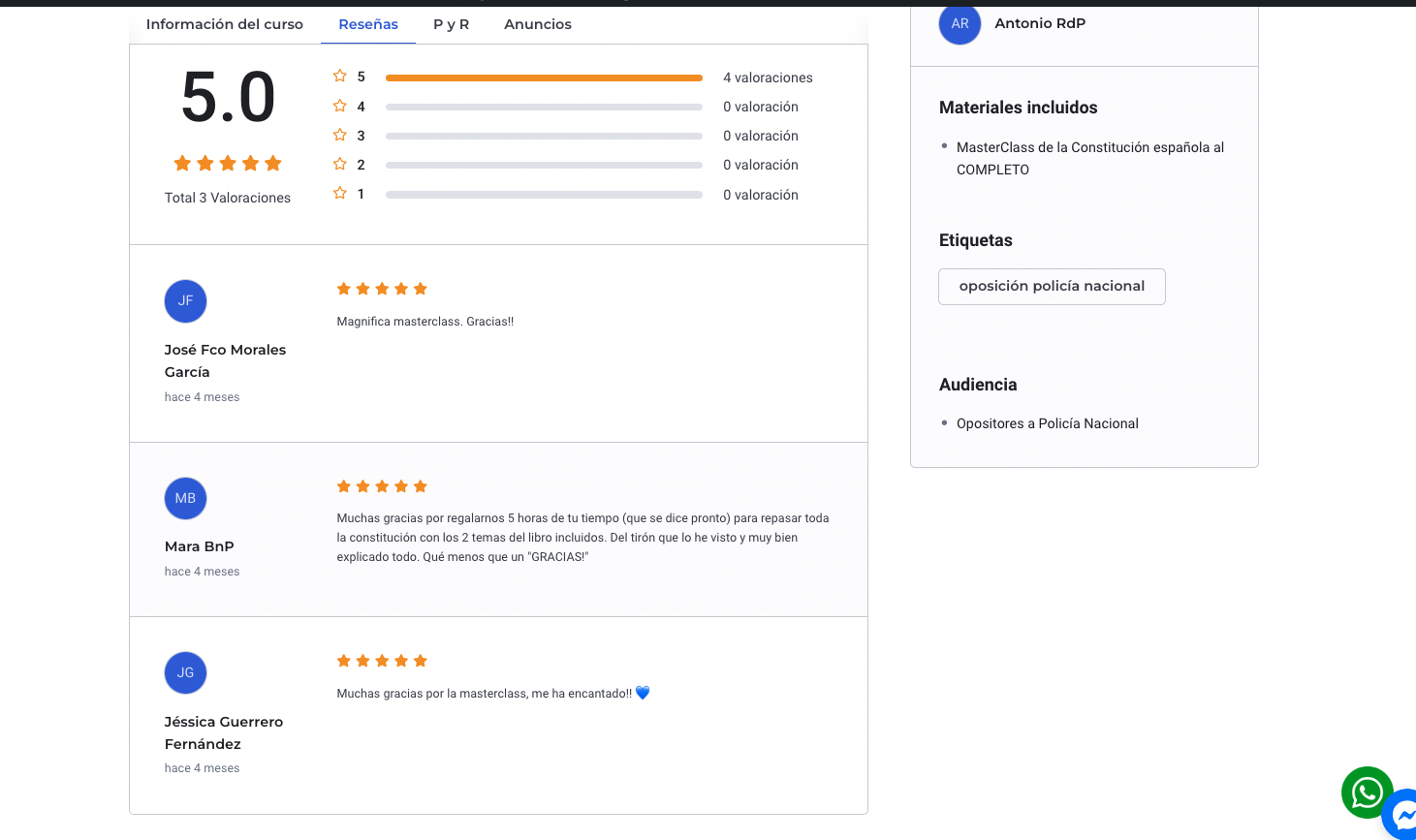Click the JF avatar of José Fco Morales
The image size is (1416, 840).
click(x=185, y=301)
